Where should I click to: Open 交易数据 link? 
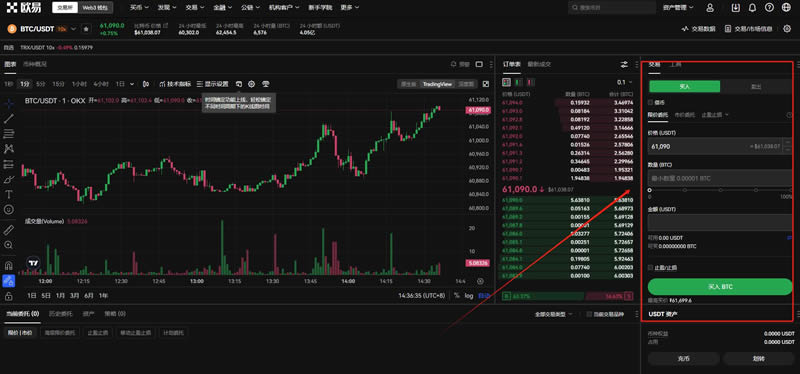point(698,29)
